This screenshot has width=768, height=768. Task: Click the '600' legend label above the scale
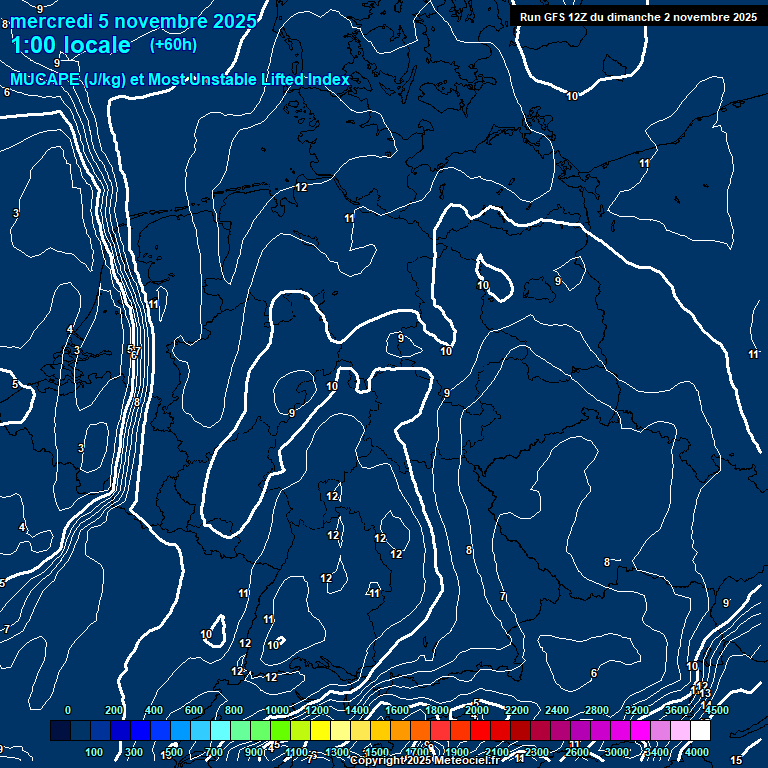pyautogui.click(x=193, y=710)
